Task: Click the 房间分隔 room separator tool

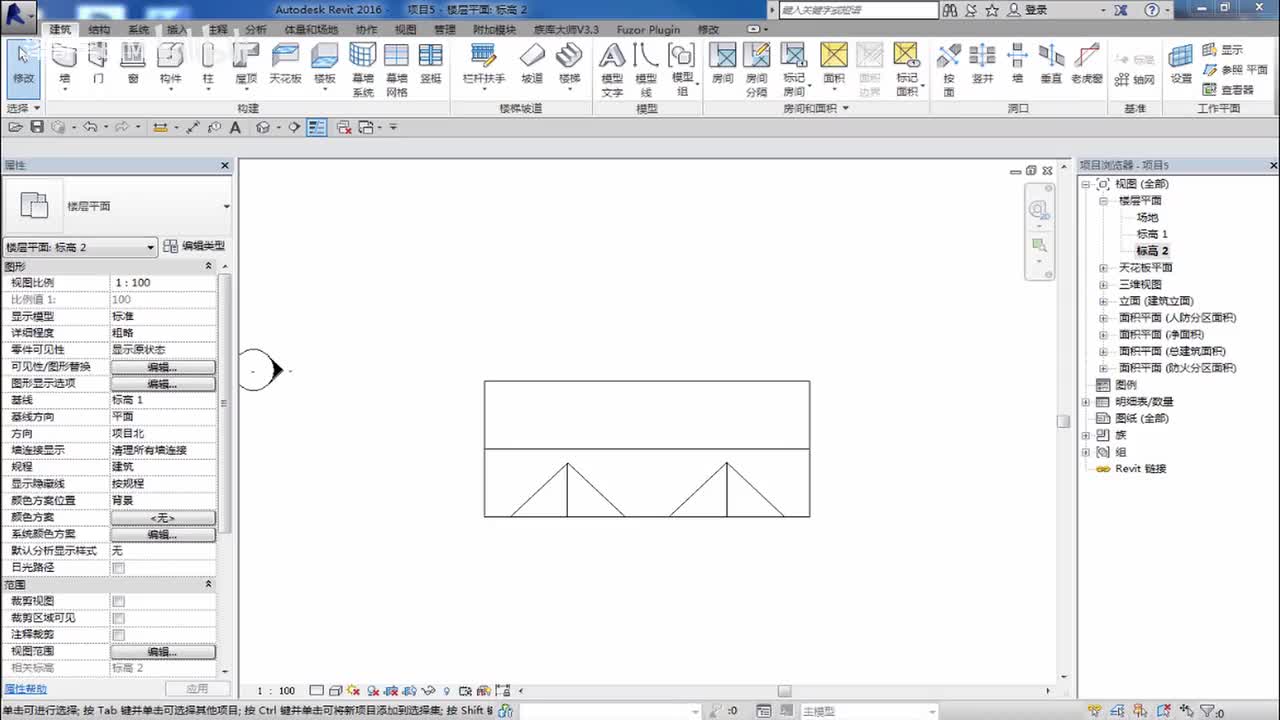Action: [x=757, y=70]
